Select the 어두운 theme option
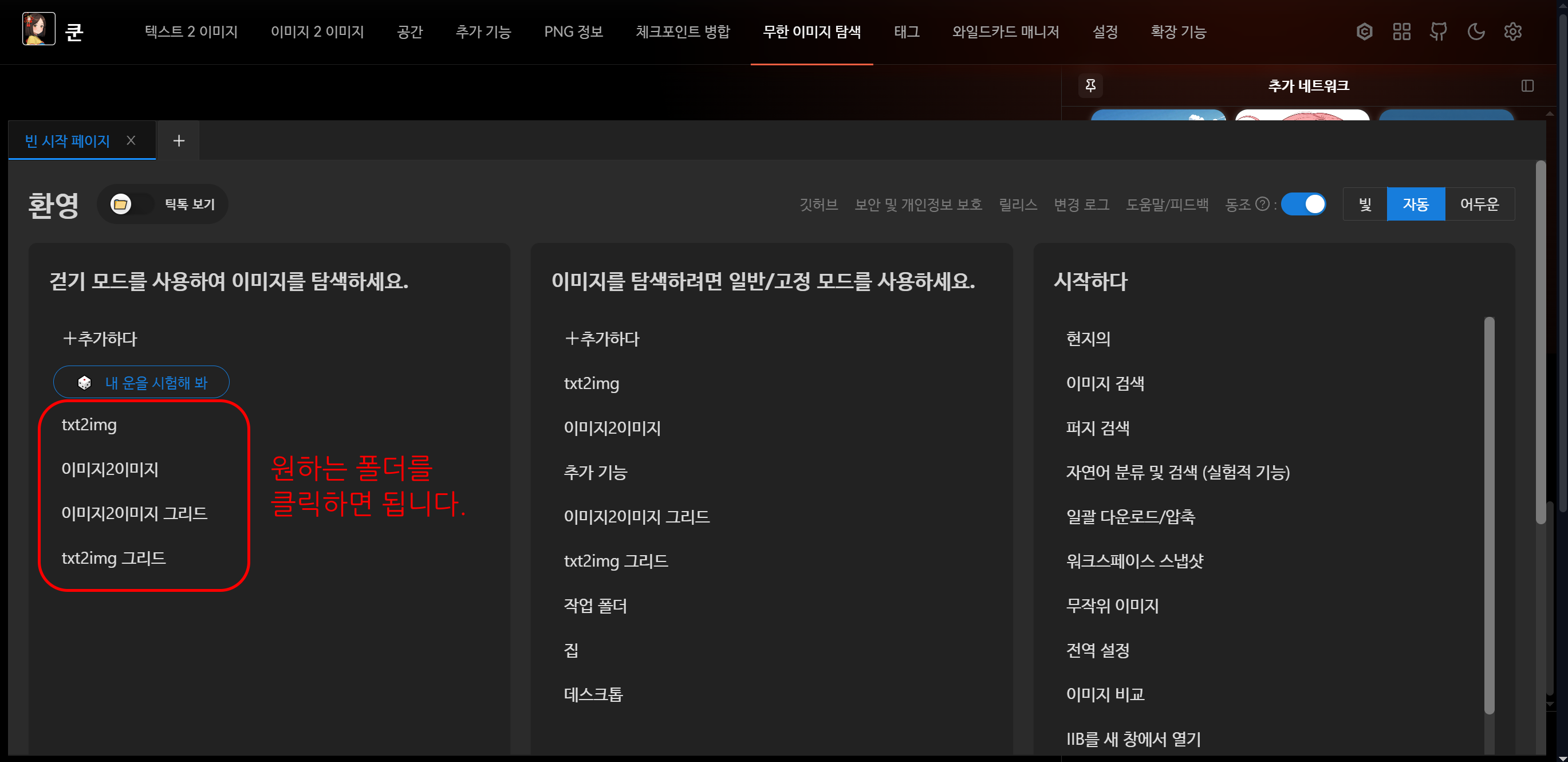Screen dimensions: 1568x762 tap(1479, 204)
